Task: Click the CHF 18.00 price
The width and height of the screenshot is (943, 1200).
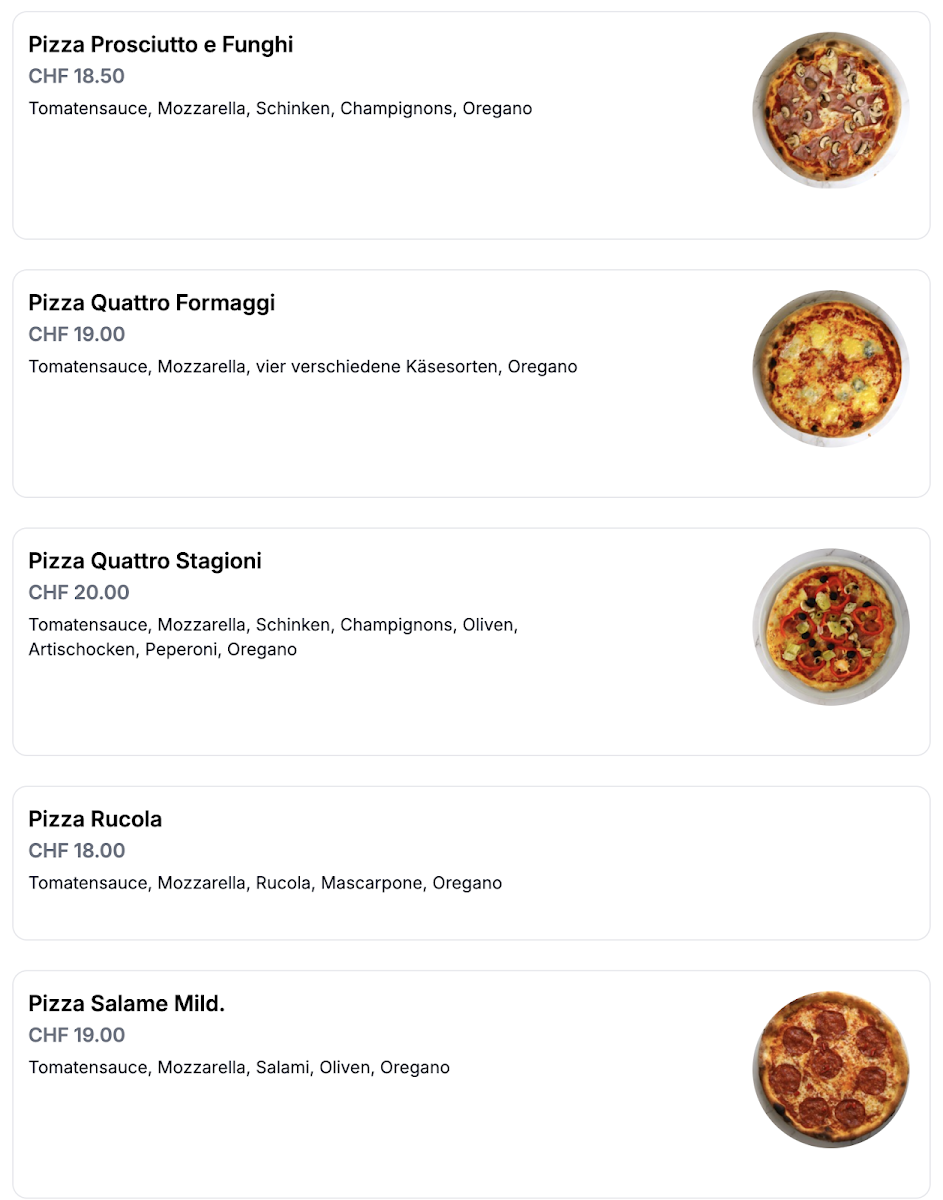Action: pyautogui.click(x=76, y=851)
